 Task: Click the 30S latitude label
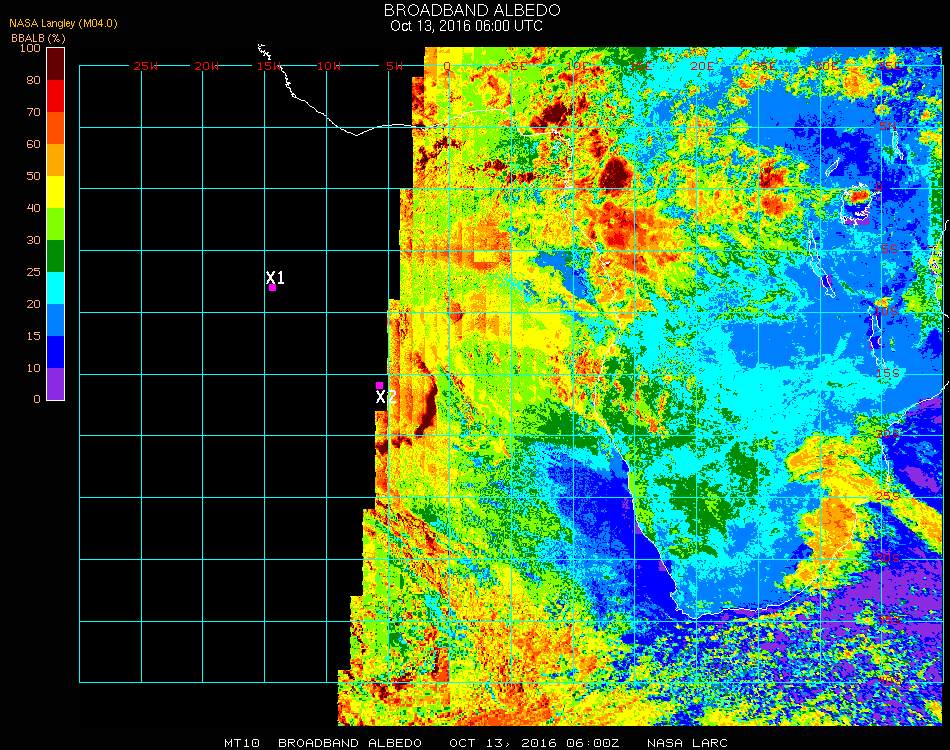pyautogui.click(x=888, y=558)
